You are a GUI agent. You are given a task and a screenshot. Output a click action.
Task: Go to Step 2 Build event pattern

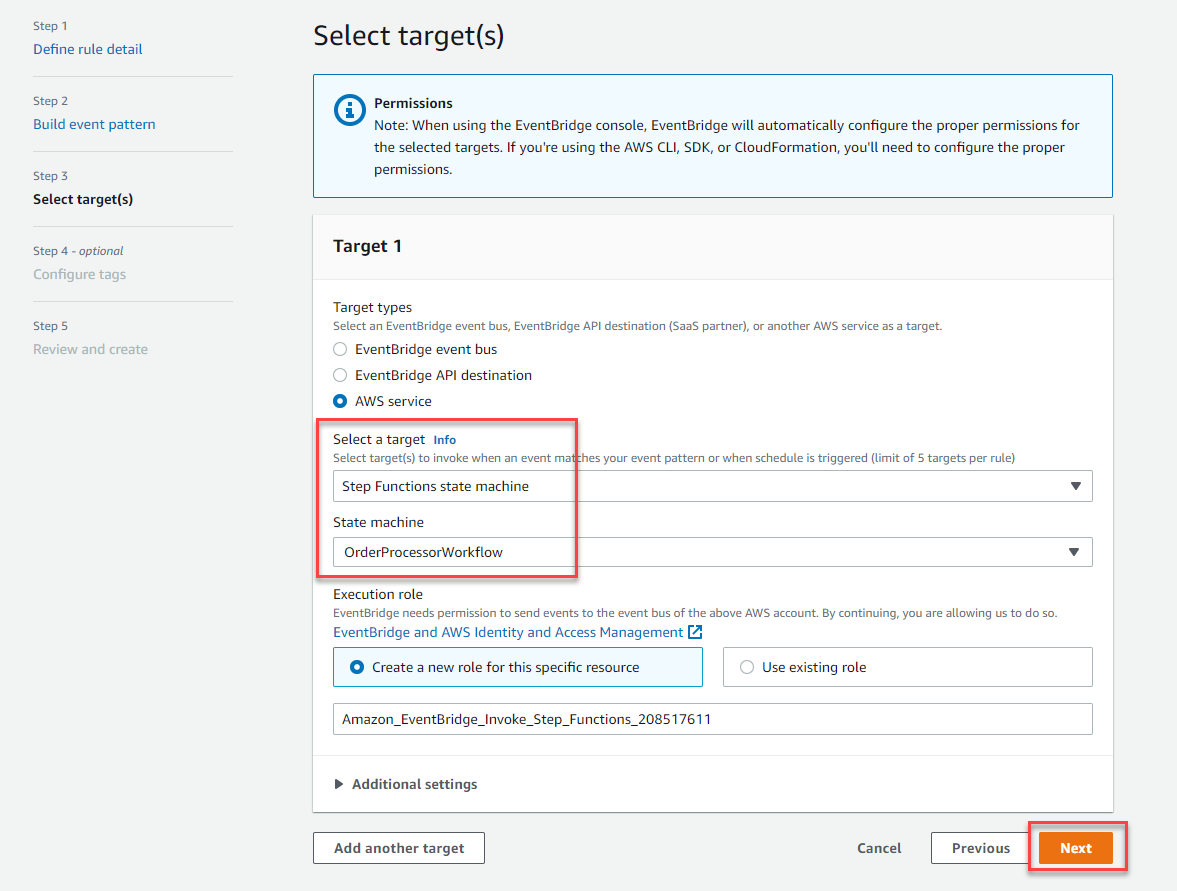(x=95, y=125)
